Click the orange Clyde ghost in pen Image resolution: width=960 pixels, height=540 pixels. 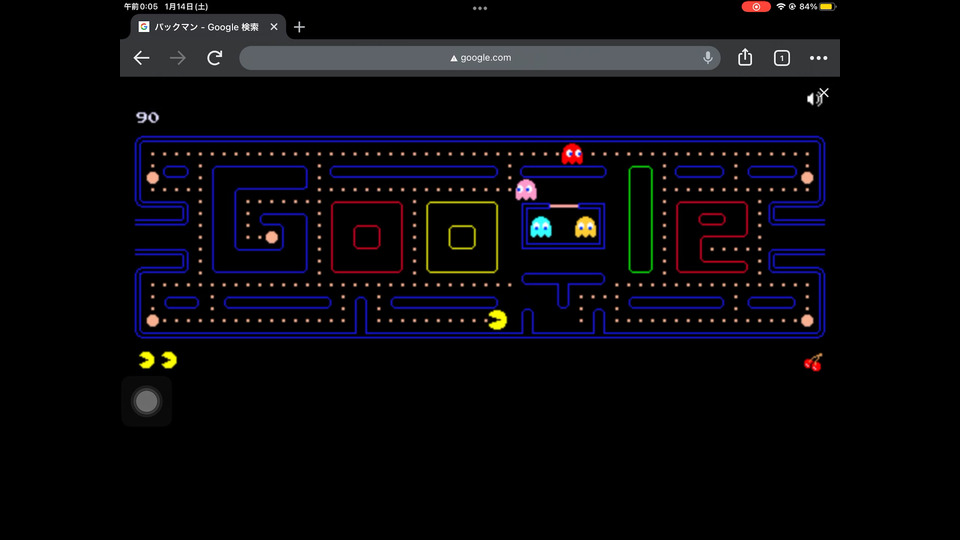tap(585, 227)
